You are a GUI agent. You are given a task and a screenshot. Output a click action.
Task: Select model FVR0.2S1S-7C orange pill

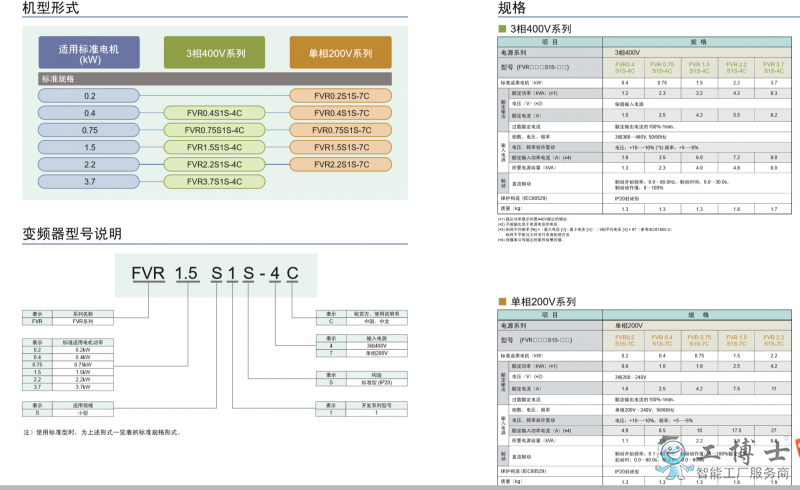tap(341, 96)
